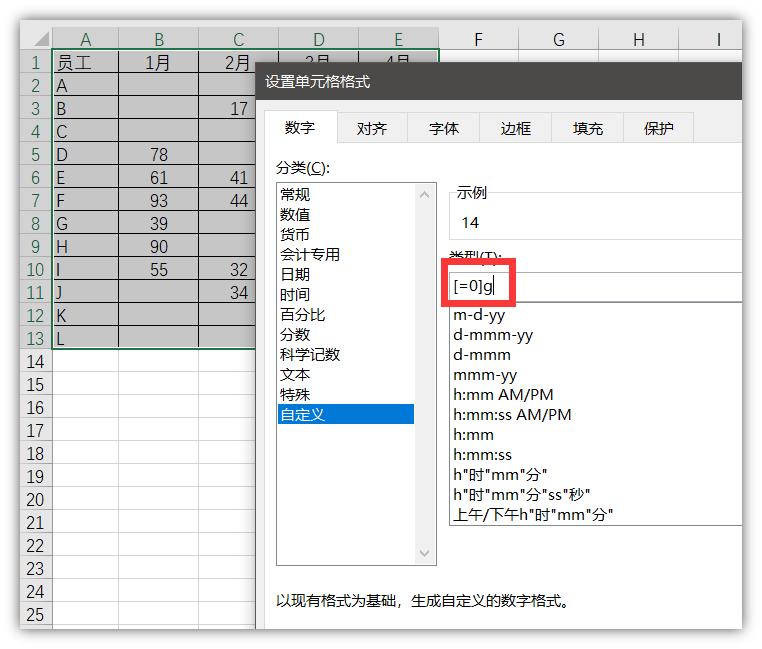Click cell A12 containing K
Viewport: 762px width, 649px height.
pos(86,316)
